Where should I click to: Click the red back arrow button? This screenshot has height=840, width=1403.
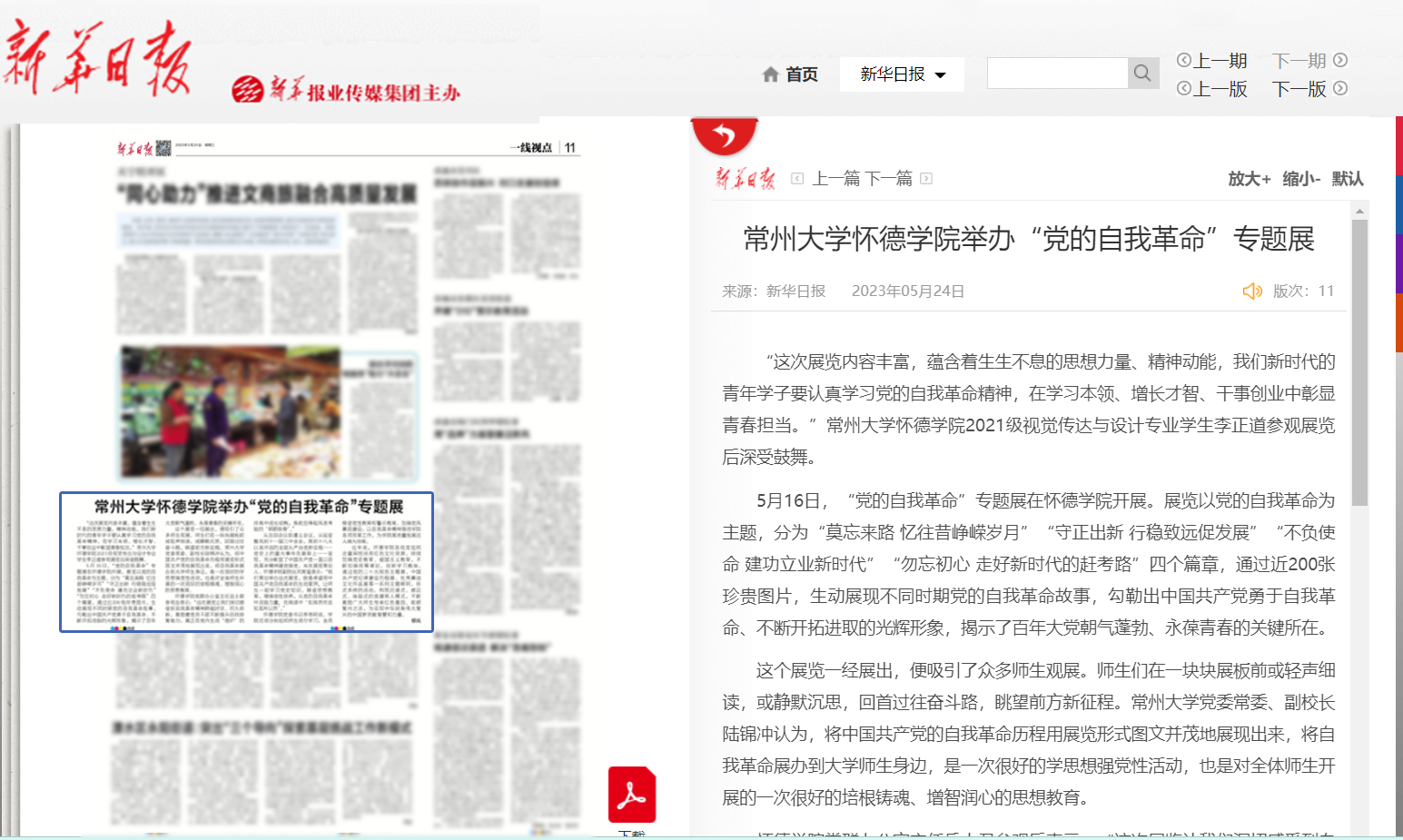point(724,136)
